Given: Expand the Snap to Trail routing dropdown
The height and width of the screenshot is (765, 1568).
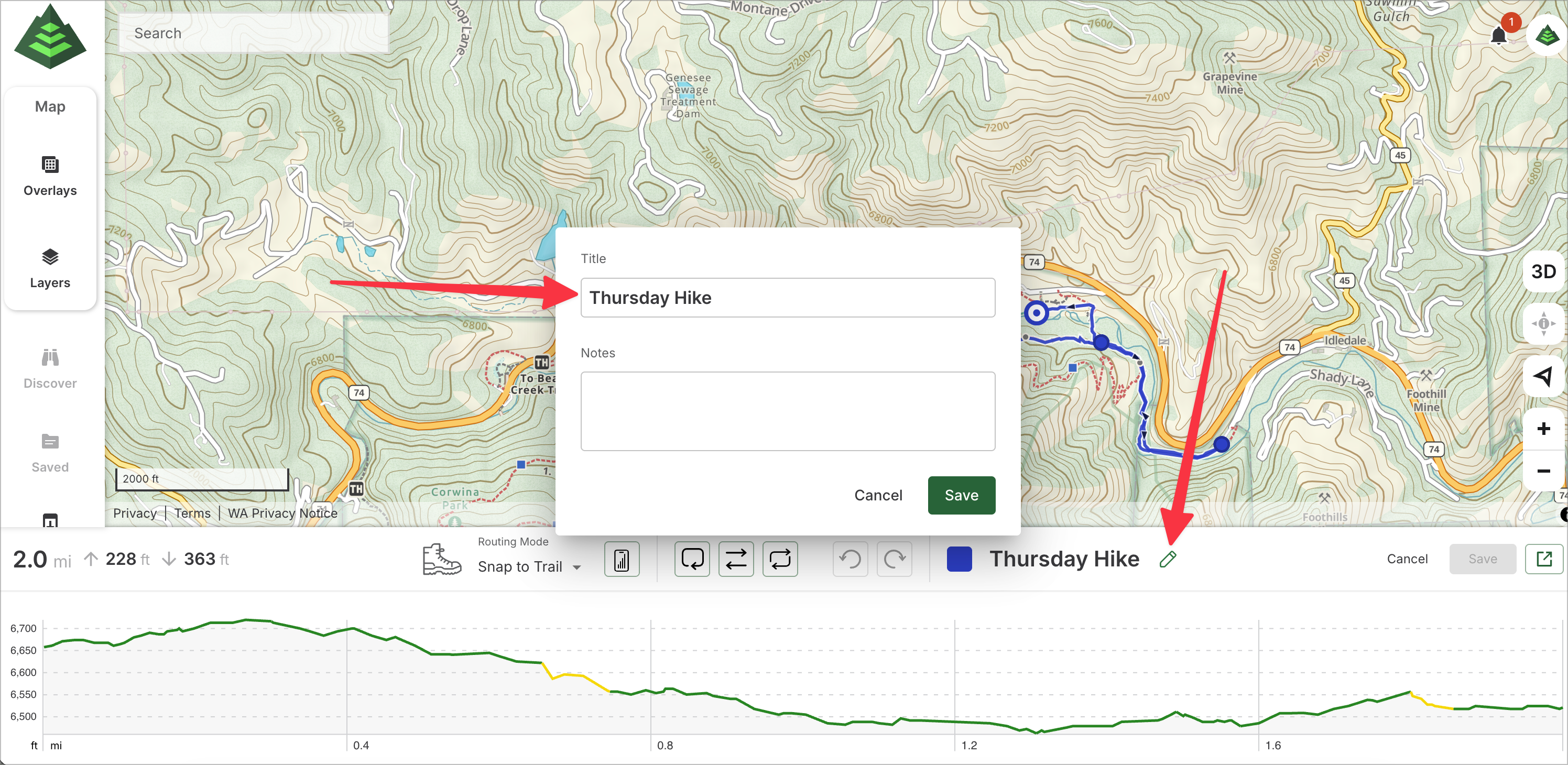Looking at the screenshot, I should click(528, 566).
